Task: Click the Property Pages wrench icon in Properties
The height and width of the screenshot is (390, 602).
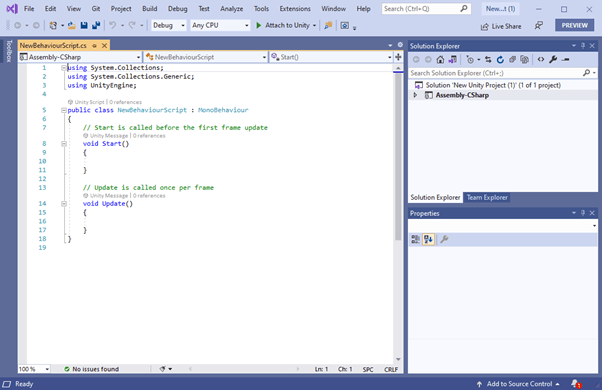Action: pos(444,240)
